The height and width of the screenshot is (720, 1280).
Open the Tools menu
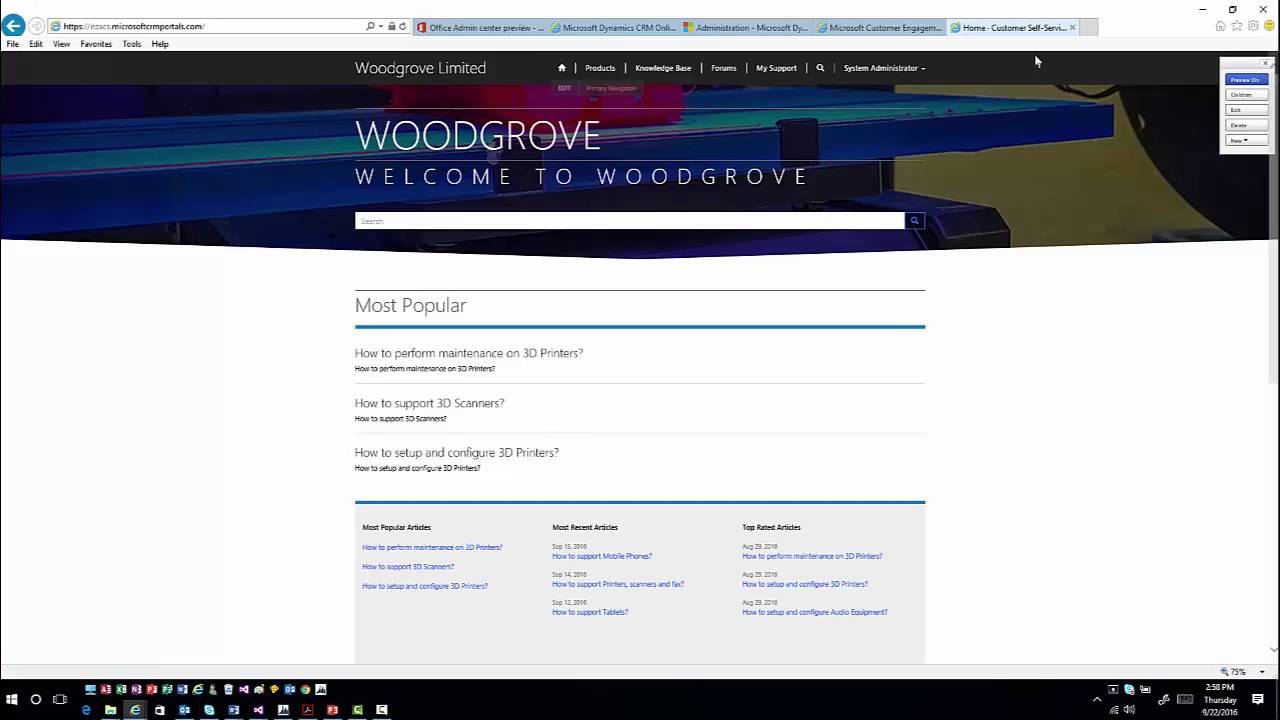[x=132, y=44]
